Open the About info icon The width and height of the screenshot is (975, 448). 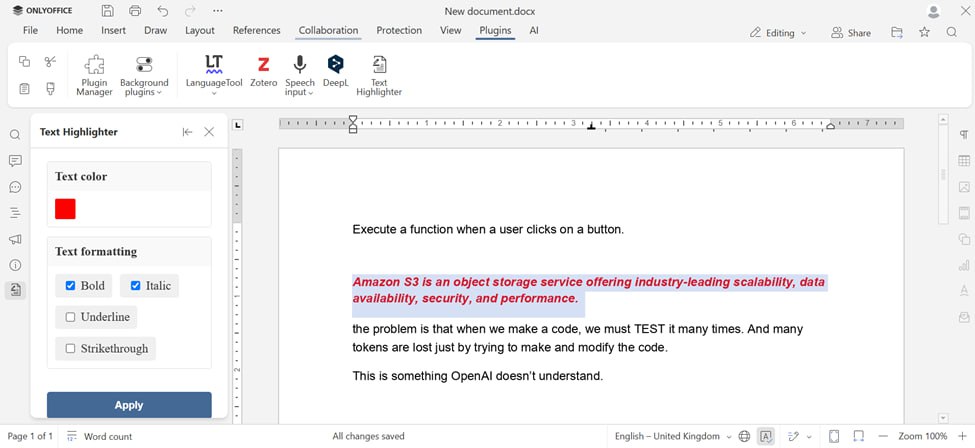16,265
